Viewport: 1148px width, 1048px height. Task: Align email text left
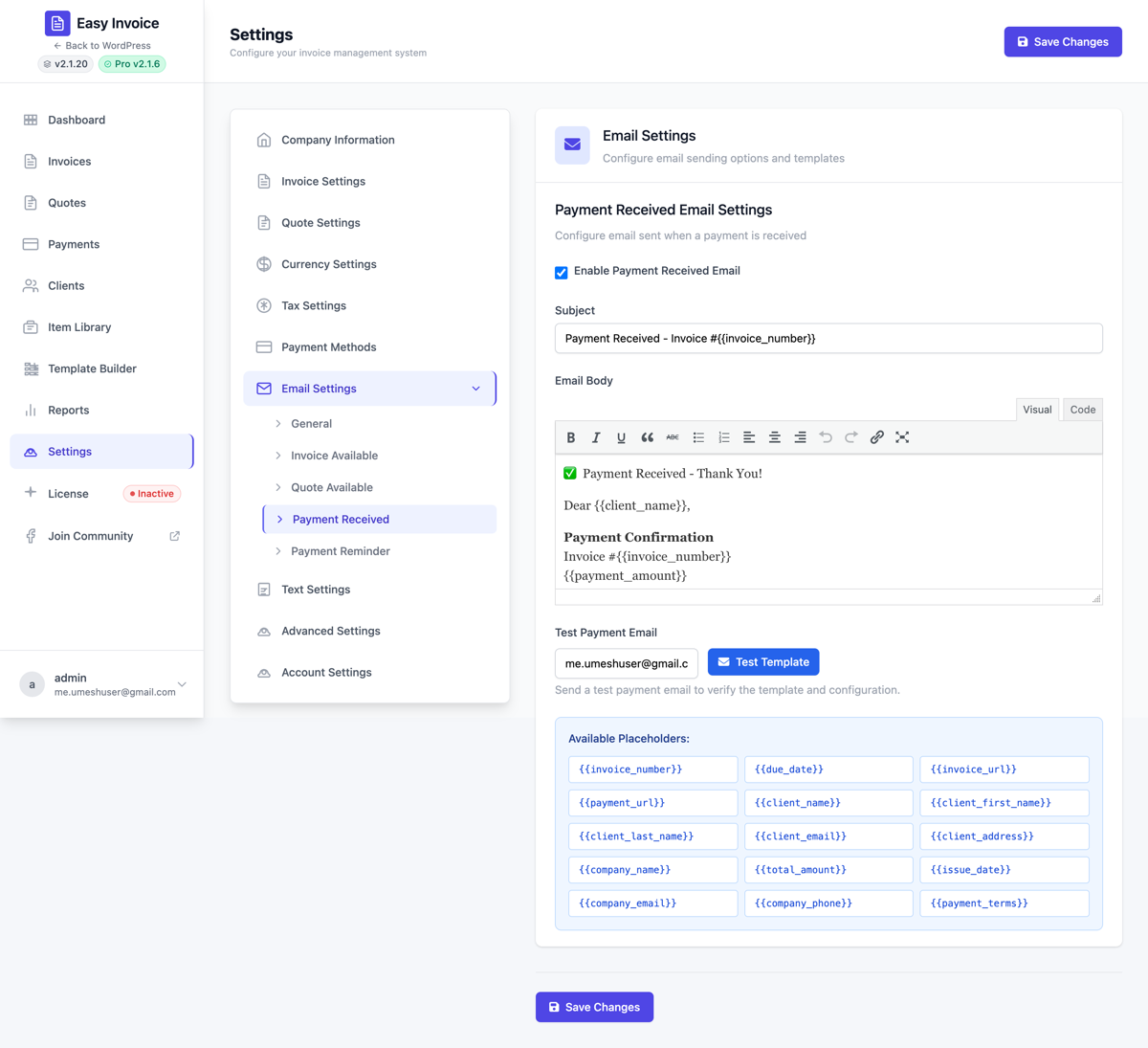(x=749, y=437)
